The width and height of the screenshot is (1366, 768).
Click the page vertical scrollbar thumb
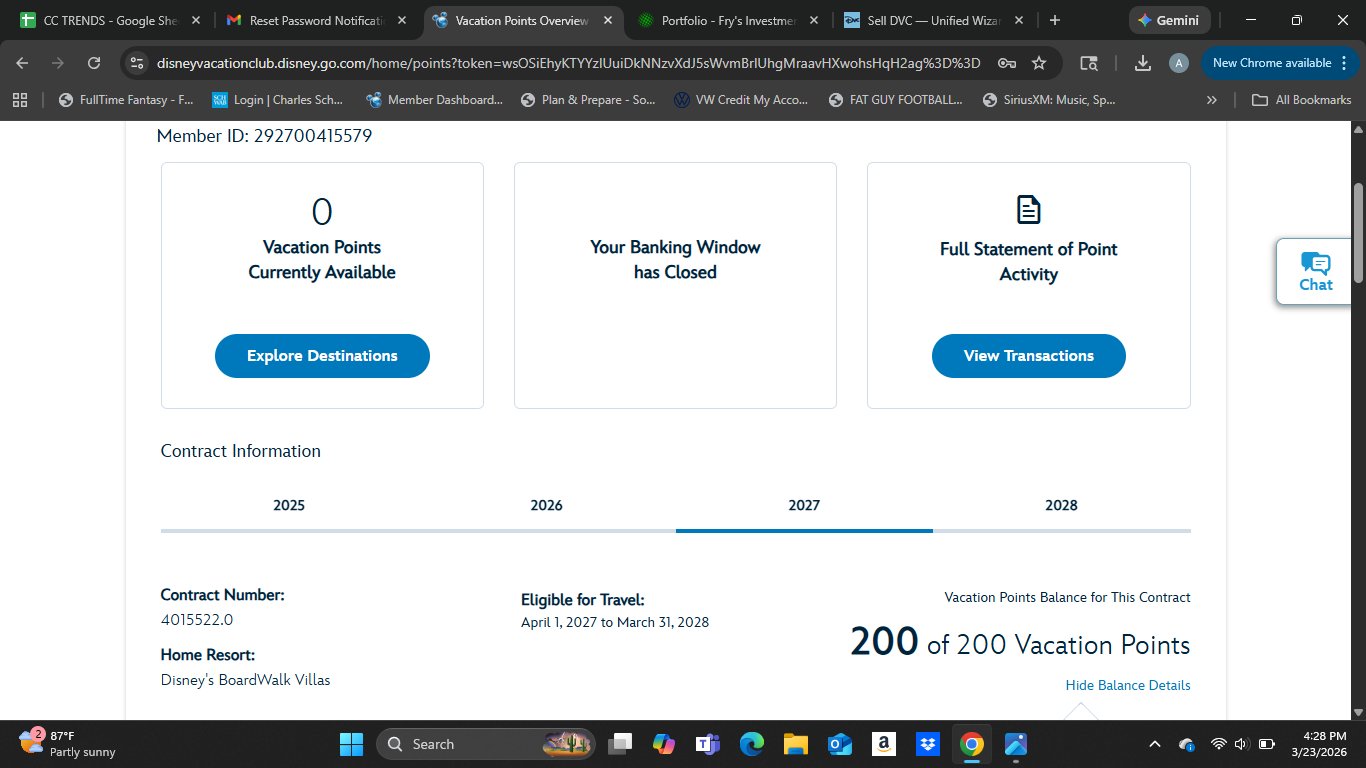(x=1358, y=233)
